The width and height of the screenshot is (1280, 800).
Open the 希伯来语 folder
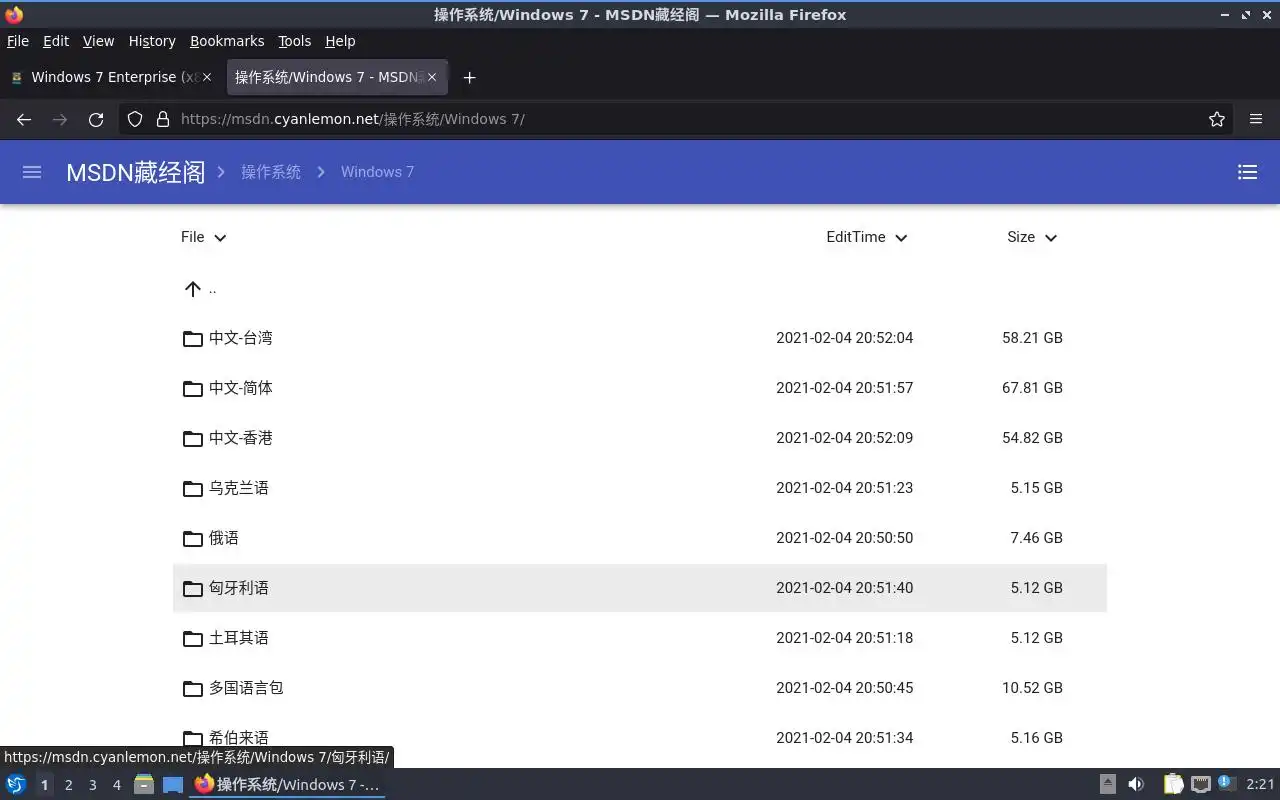(x=640, y=738)
